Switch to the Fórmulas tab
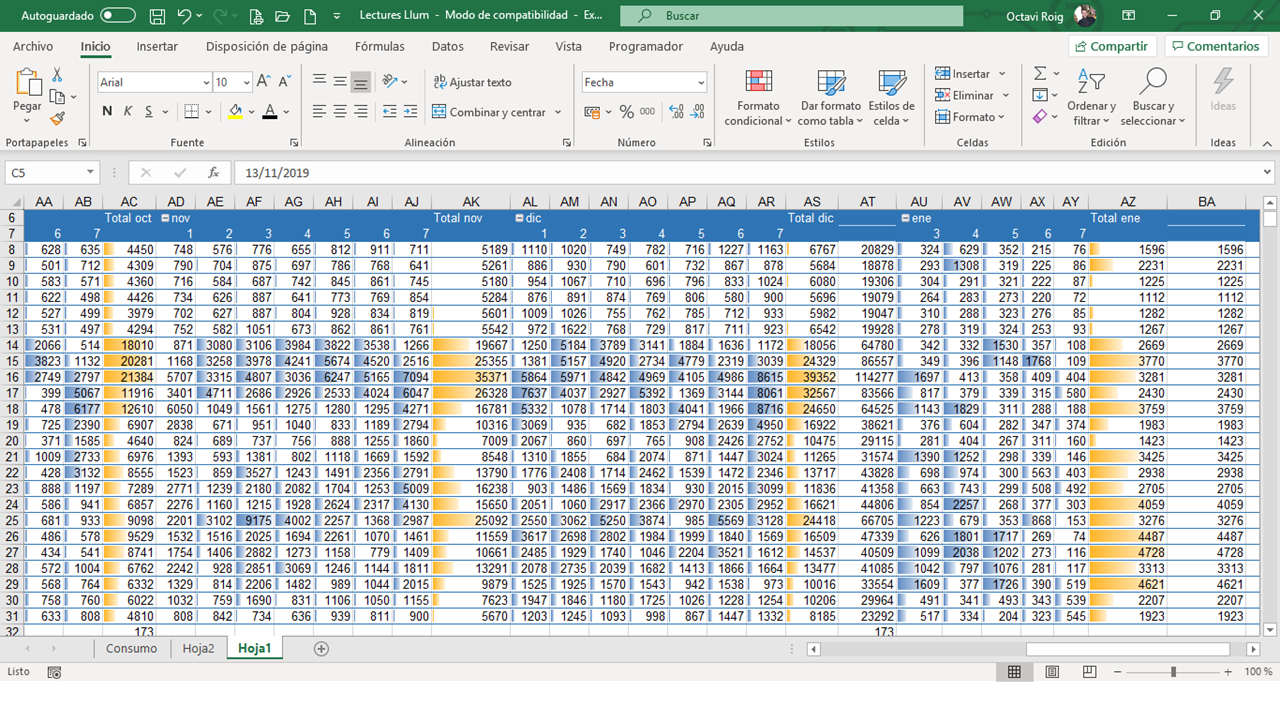Screen dimensions: 1280x720 click(x=380, y=46)
